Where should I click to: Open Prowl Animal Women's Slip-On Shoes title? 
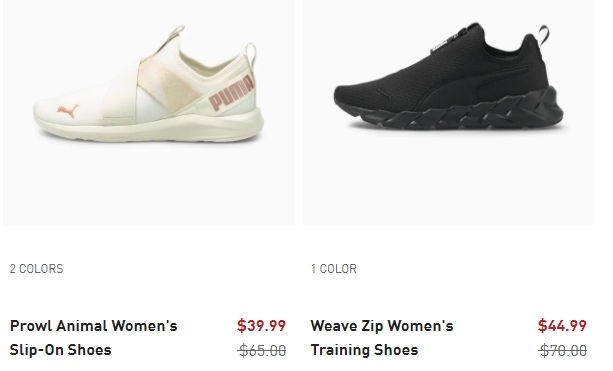click(x=93, y=338)
